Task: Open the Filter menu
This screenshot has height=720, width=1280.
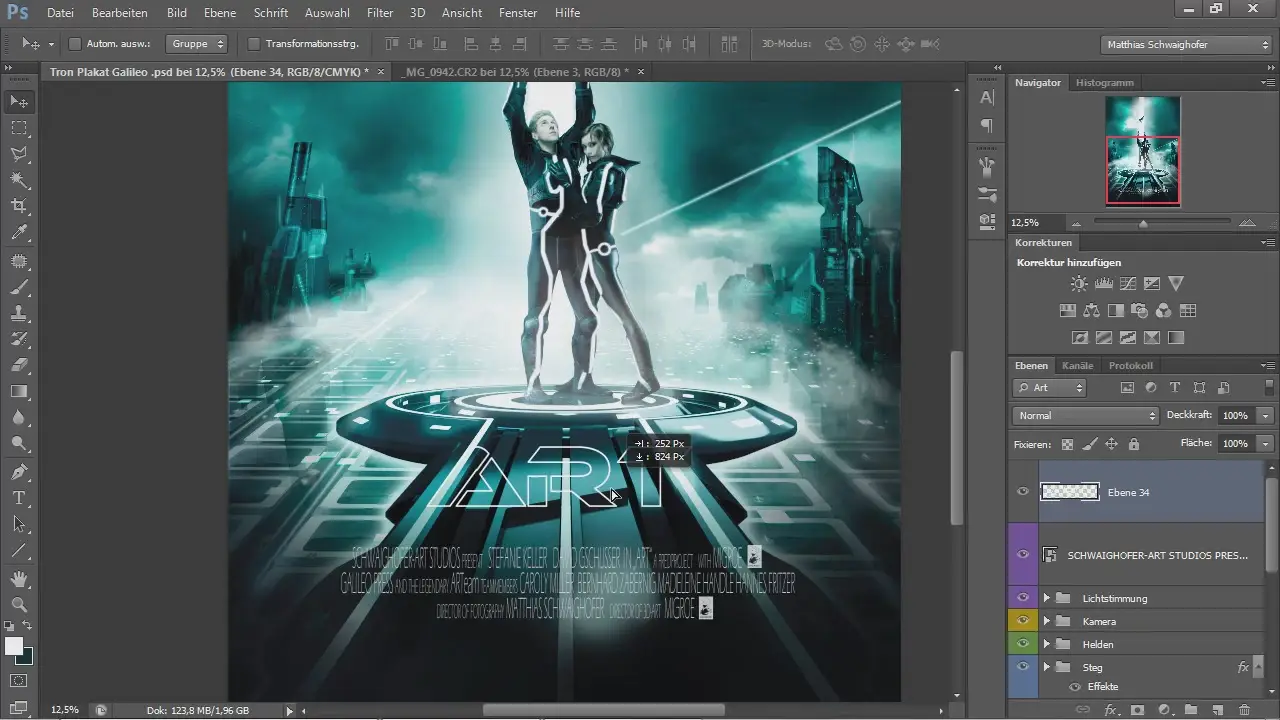Action: 379,13
